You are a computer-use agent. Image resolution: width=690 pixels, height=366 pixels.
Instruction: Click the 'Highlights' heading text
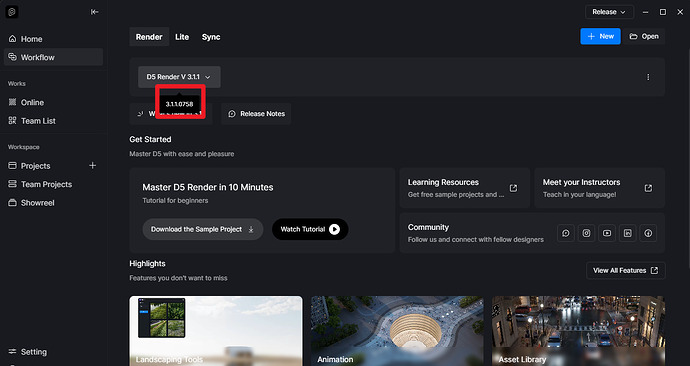(147, 264)
